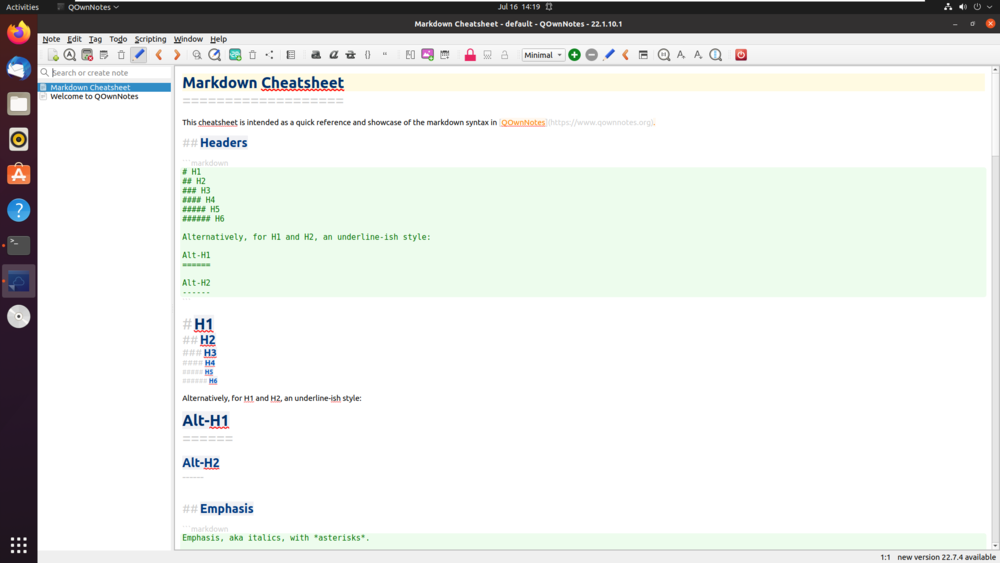Add workspace with green plus icon

(x=574, y=55)
